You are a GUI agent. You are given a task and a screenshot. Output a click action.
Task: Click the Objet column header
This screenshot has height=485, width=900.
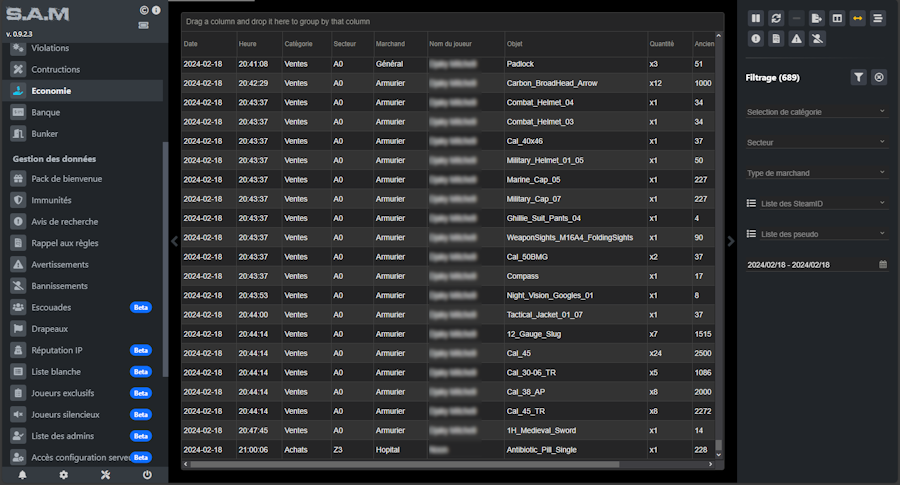click(x=515, y=44)
